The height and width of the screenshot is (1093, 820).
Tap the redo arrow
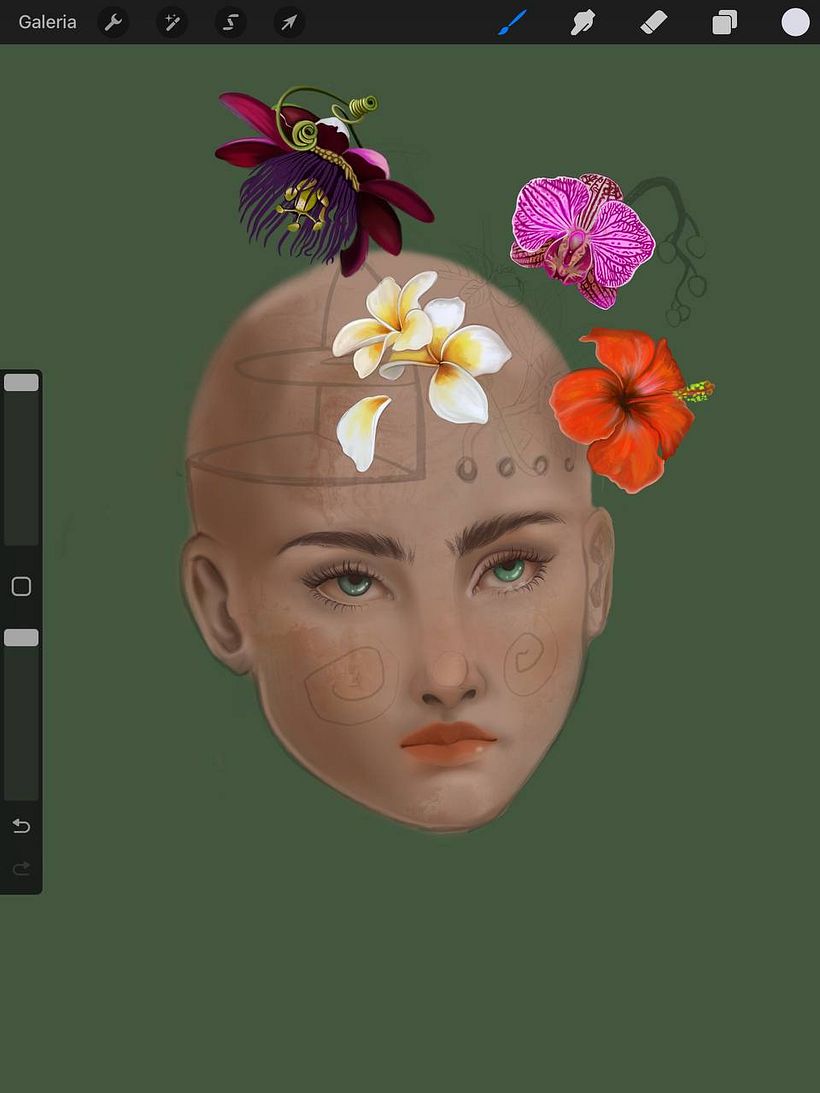point(20,867)
